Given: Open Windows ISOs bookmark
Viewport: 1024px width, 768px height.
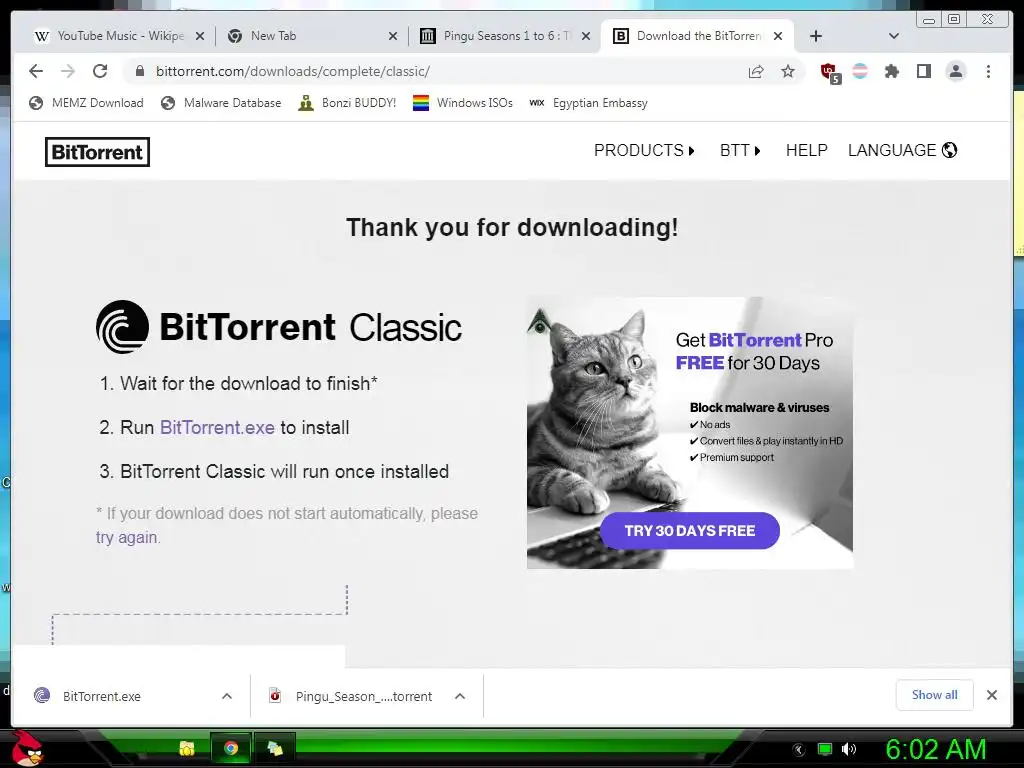Looking at the screenshot, I should [x=463, y=103].
